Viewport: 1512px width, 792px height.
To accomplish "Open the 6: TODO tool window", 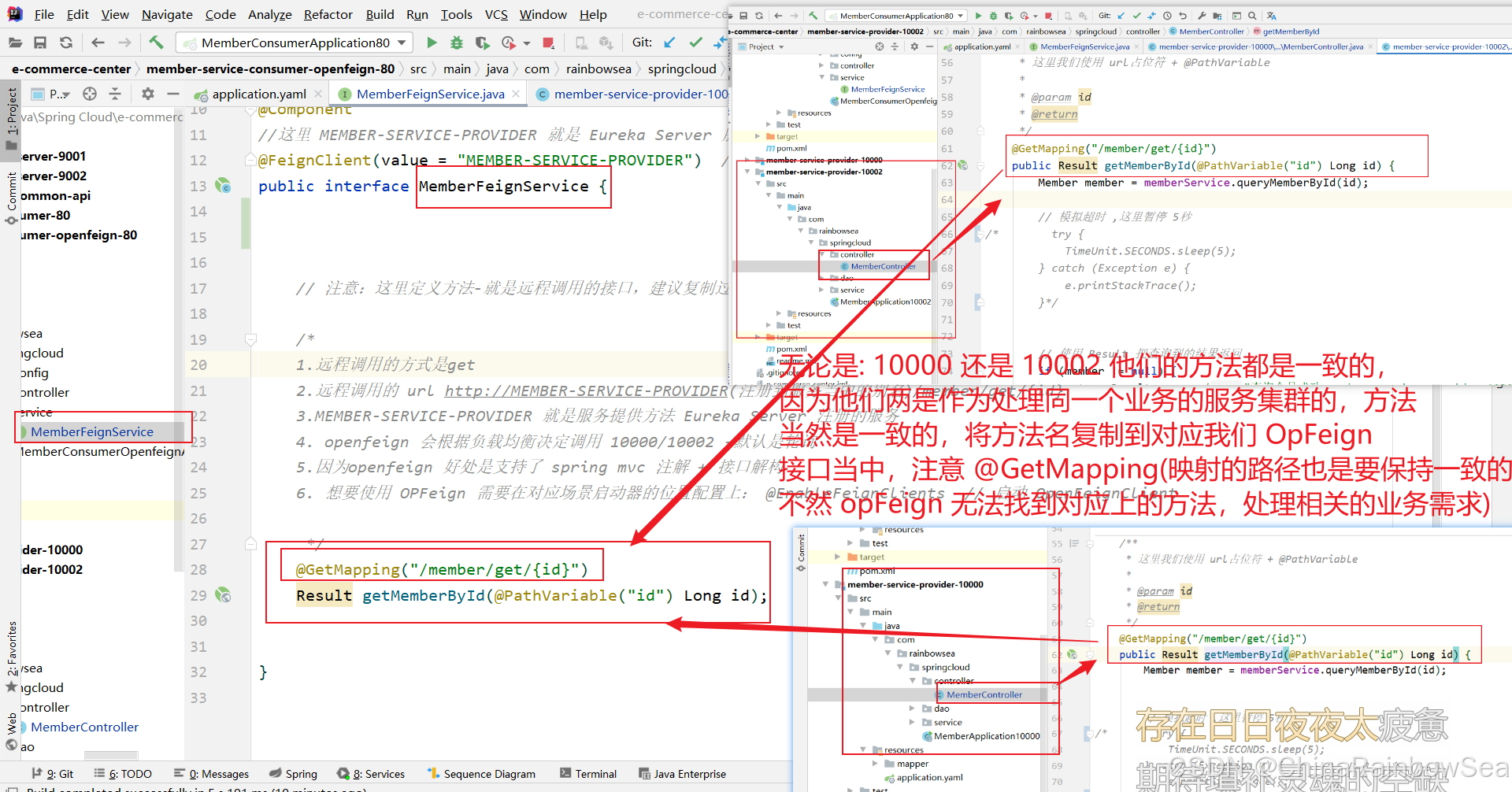I will pyautogui.click(x=123, y=774).
